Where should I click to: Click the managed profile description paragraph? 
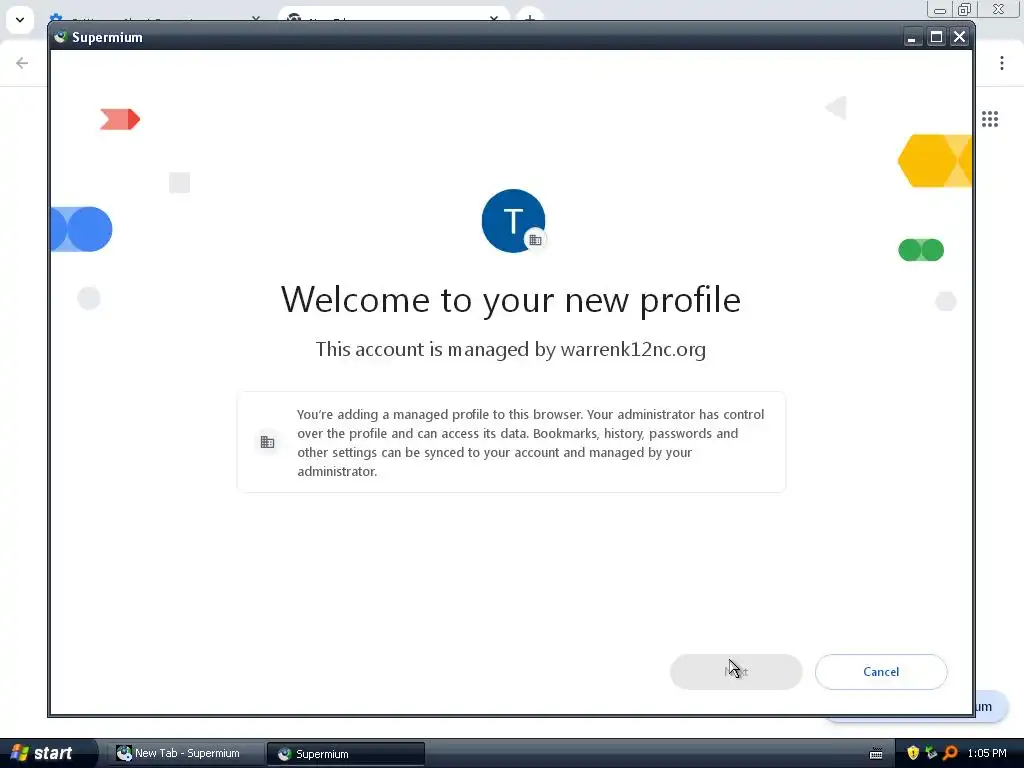pyautogui.click(x=530, y=442)
